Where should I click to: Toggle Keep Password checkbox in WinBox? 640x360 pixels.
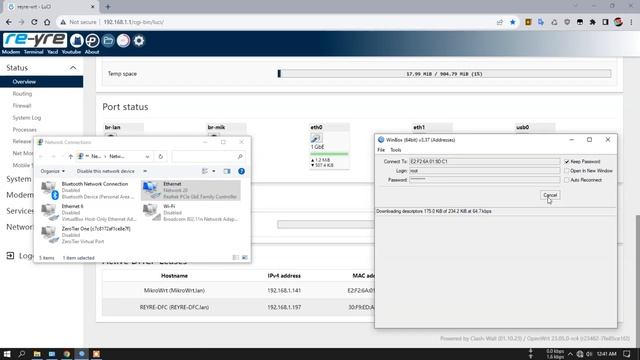pos(567,162)
